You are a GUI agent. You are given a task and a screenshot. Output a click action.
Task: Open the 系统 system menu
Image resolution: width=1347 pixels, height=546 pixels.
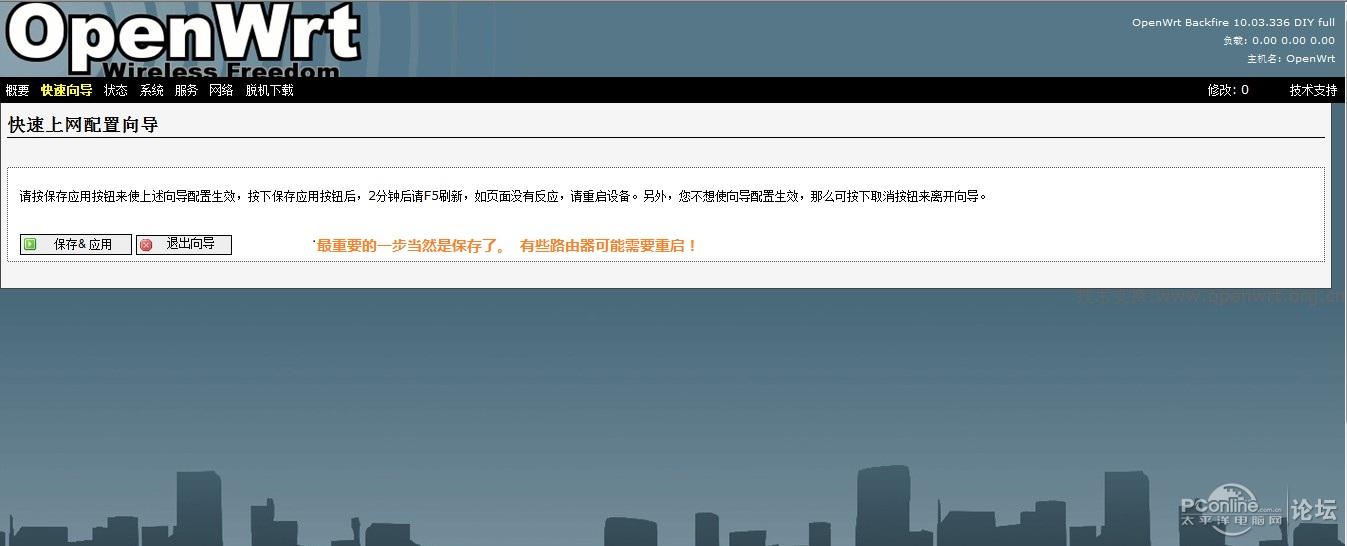[x=151, y=90]
